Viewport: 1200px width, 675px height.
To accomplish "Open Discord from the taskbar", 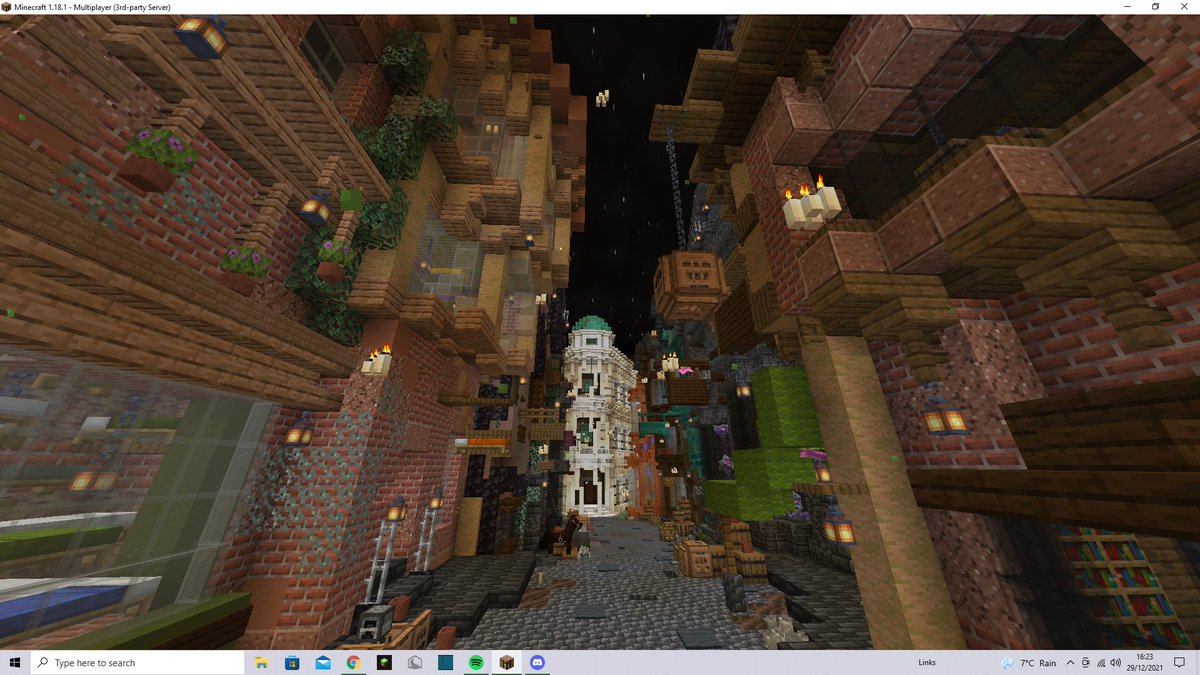I will 537,663.
